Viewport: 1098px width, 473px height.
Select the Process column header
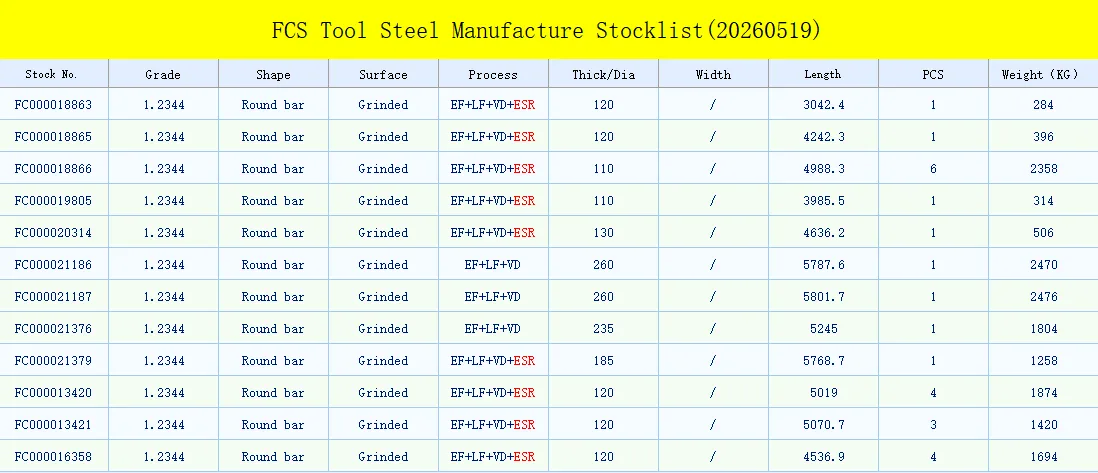coord(493,74)
